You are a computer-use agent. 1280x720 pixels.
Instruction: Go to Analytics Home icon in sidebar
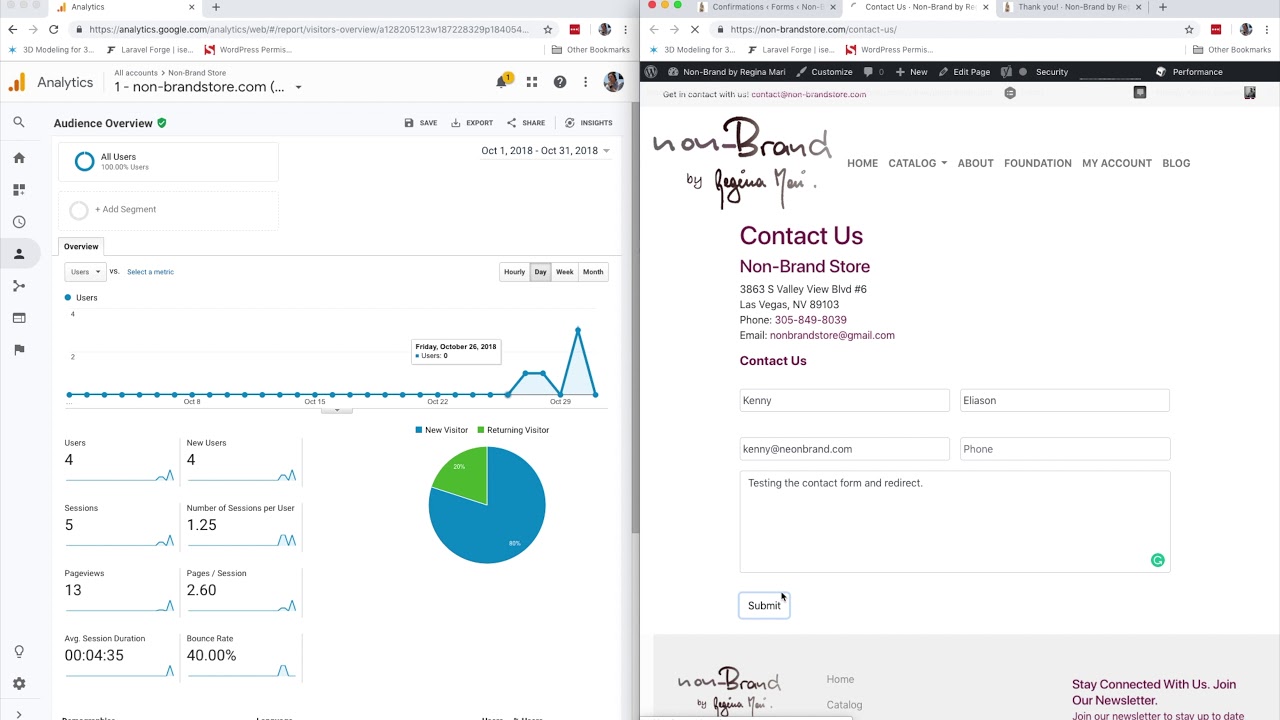point(18,158)
